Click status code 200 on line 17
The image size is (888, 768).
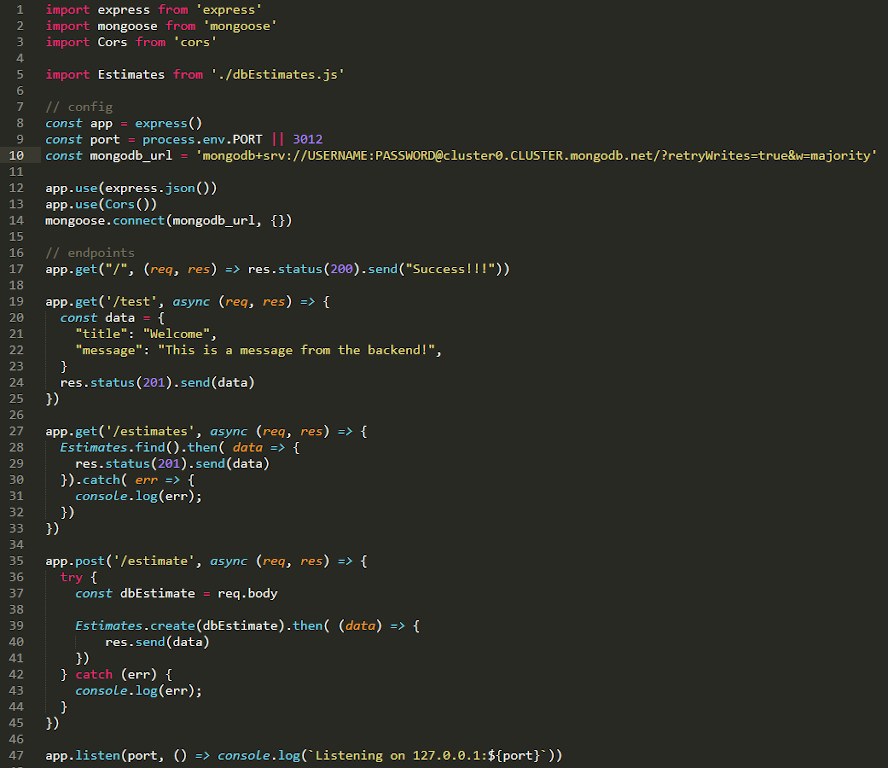coord(341,269)
